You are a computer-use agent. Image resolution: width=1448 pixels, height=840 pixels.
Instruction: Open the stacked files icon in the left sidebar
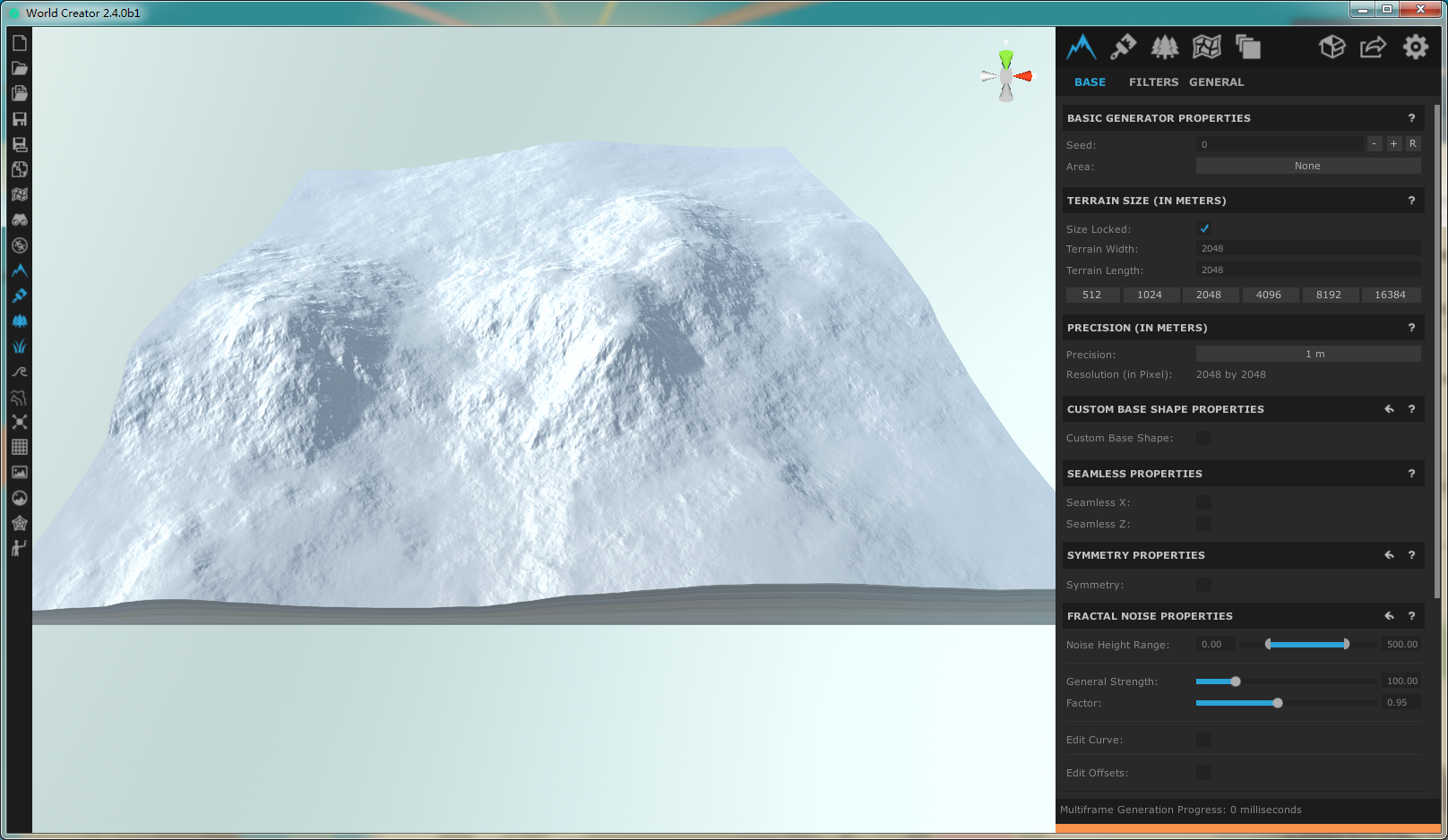click(20, 93)
